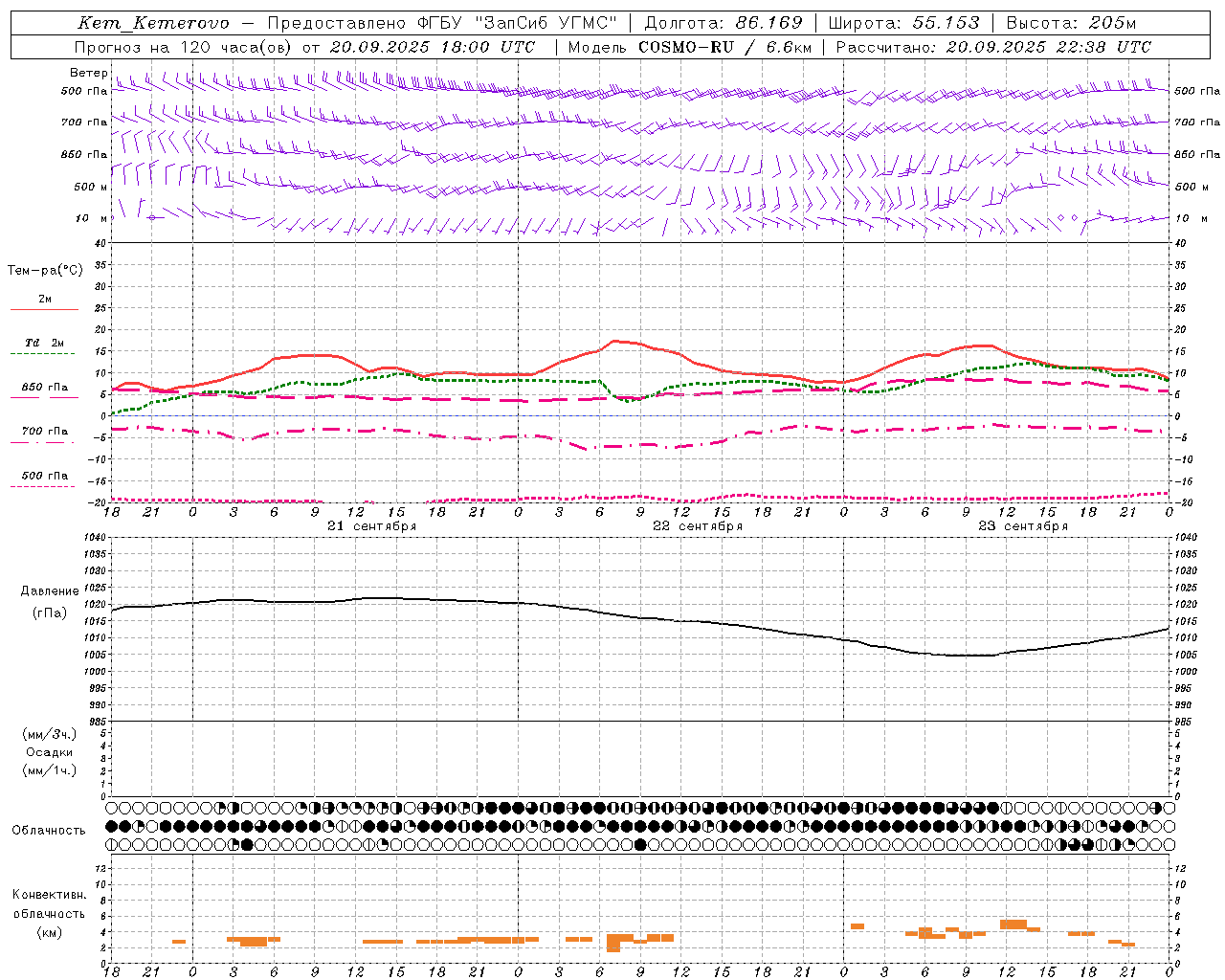Click the (км) convective cloud unit label
Image resolution: width=1225 pixels, height=980 pixels.
[49, 932]
